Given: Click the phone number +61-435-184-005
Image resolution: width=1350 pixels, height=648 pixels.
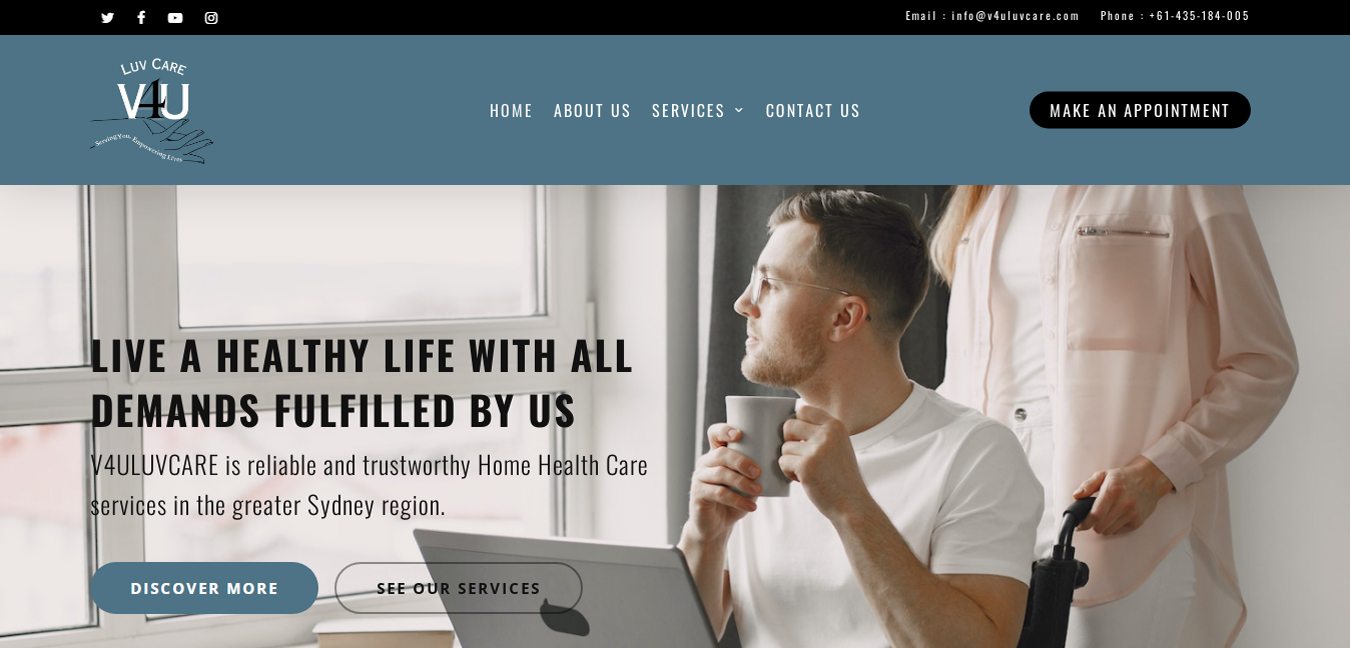Looking at the screenshot, I should (1199, 16).
